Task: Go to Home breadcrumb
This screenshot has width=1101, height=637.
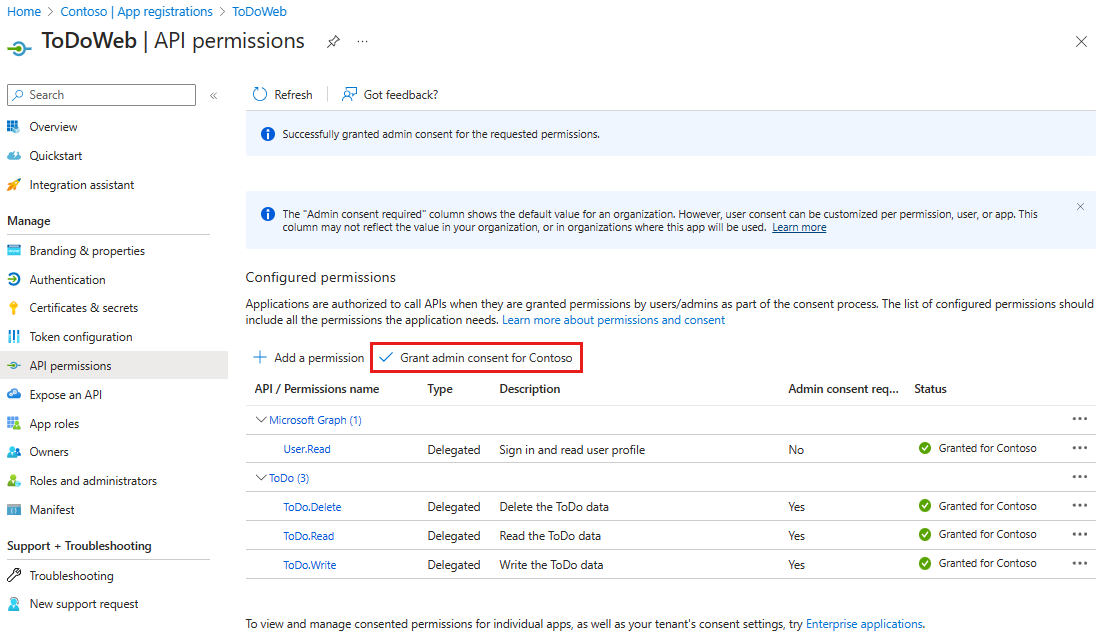Action: click(24, 11)
